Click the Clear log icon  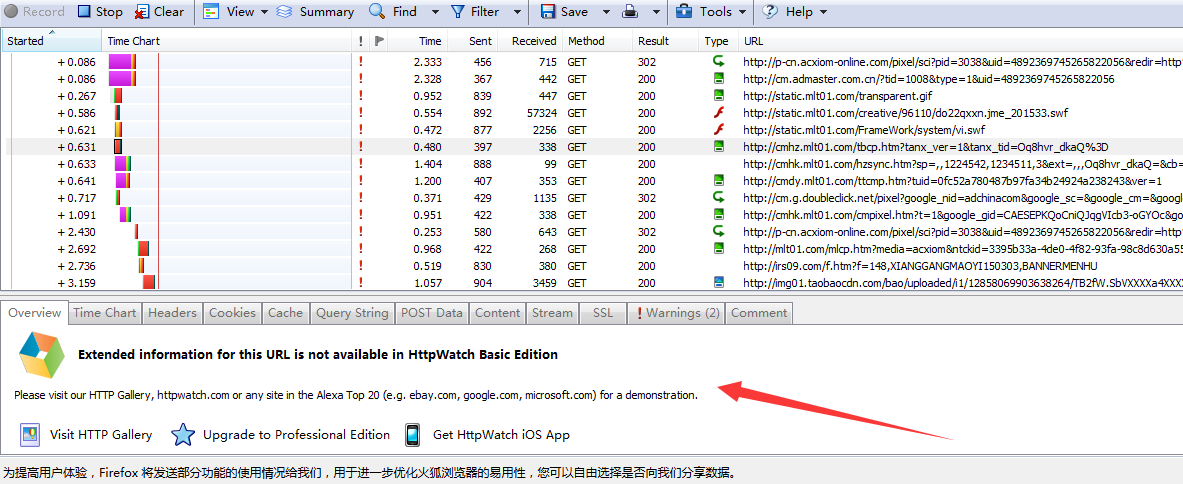pyautogui.click(x=143, y=12)
